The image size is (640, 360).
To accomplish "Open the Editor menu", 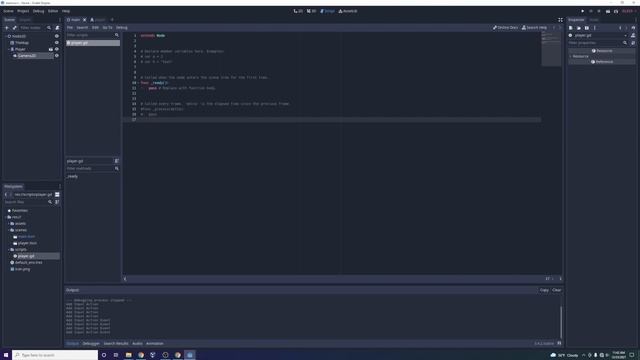I will [x=53, y=11].
